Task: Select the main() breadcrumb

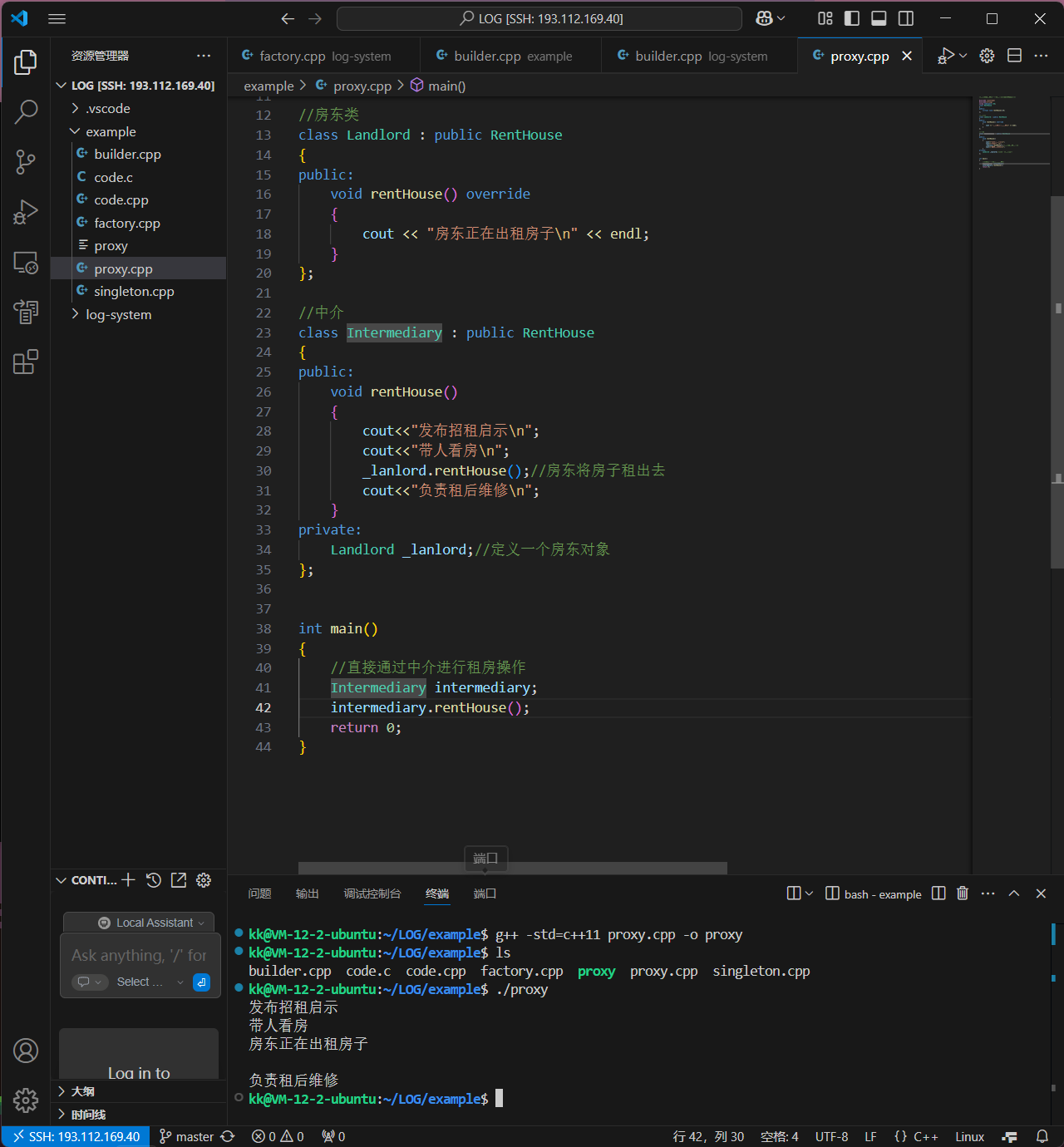Action: pyautogui.click(x=438, y=86)
